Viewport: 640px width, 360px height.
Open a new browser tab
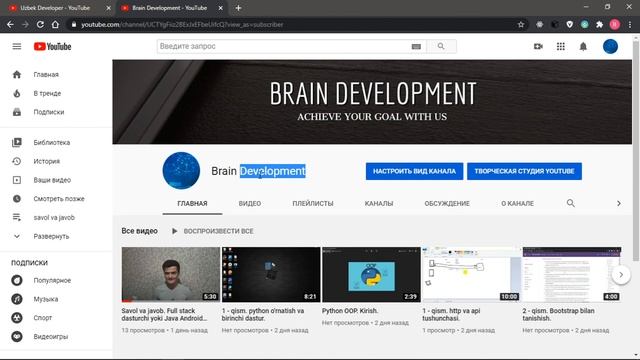238,8
